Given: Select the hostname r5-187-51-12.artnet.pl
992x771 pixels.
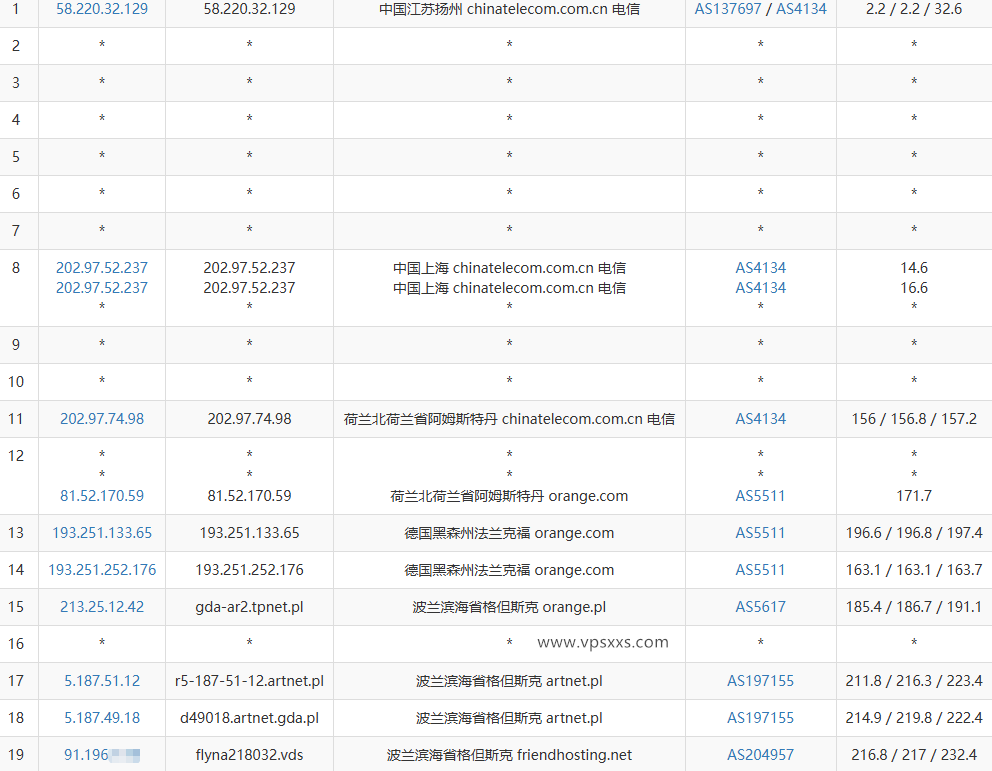Looking at the screenshot, I should point(249,681).
